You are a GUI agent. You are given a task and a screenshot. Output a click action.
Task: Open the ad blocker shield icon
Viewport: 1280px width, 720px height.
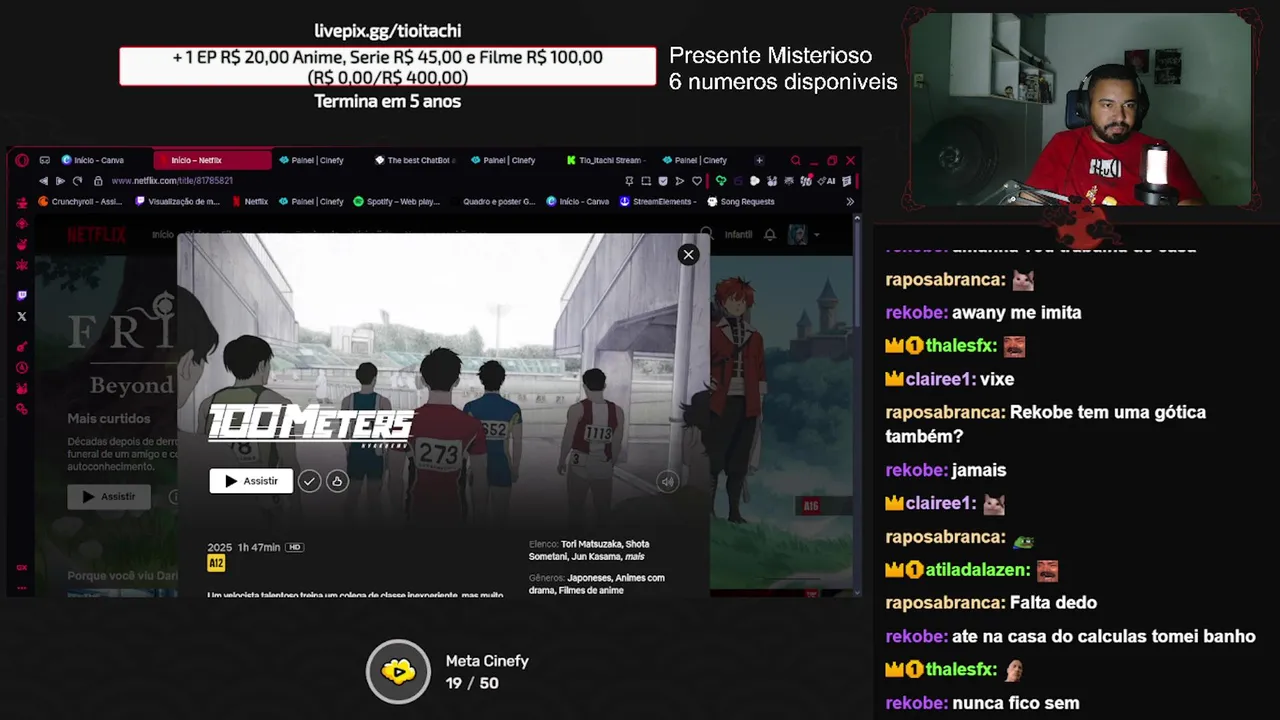click(x=663, y=181)
